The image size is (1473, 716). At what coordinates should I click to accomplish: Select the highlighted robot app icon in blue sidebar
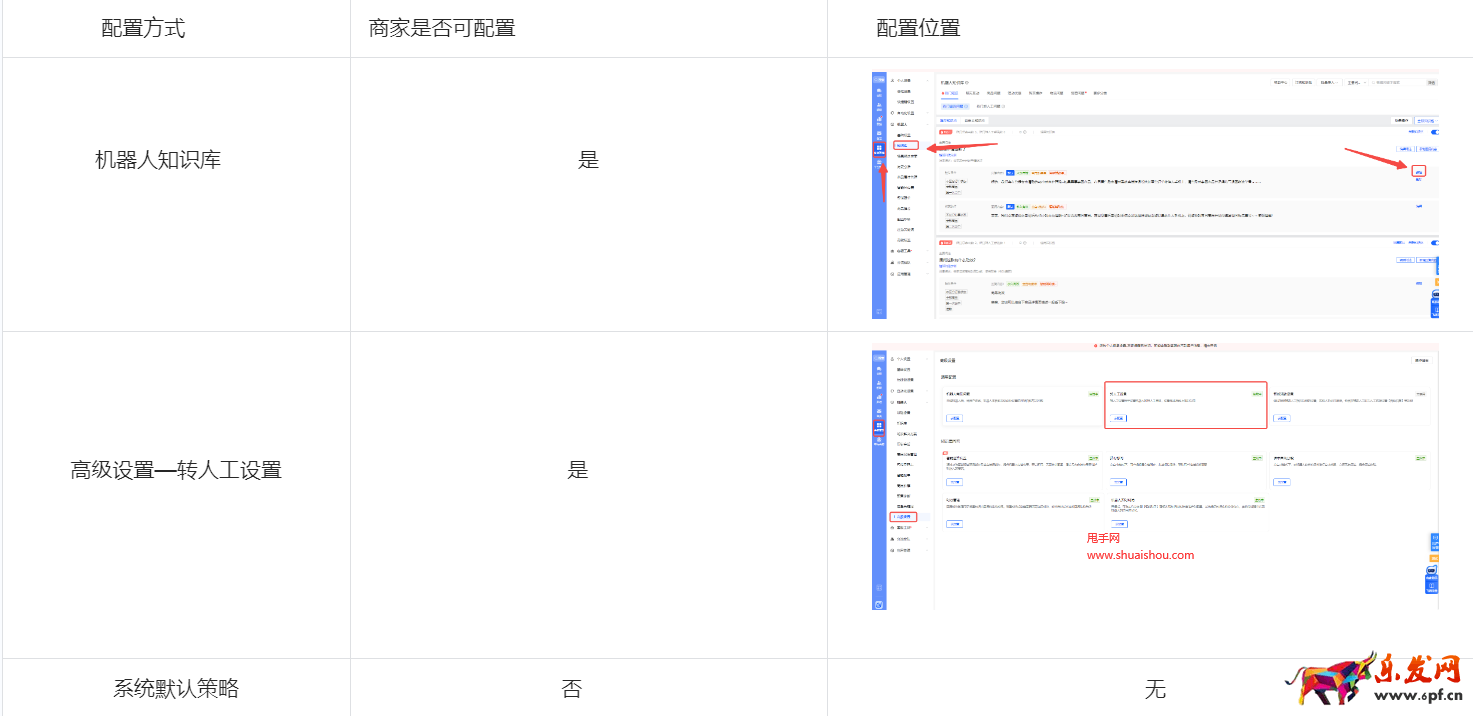[x=880, y=146]
